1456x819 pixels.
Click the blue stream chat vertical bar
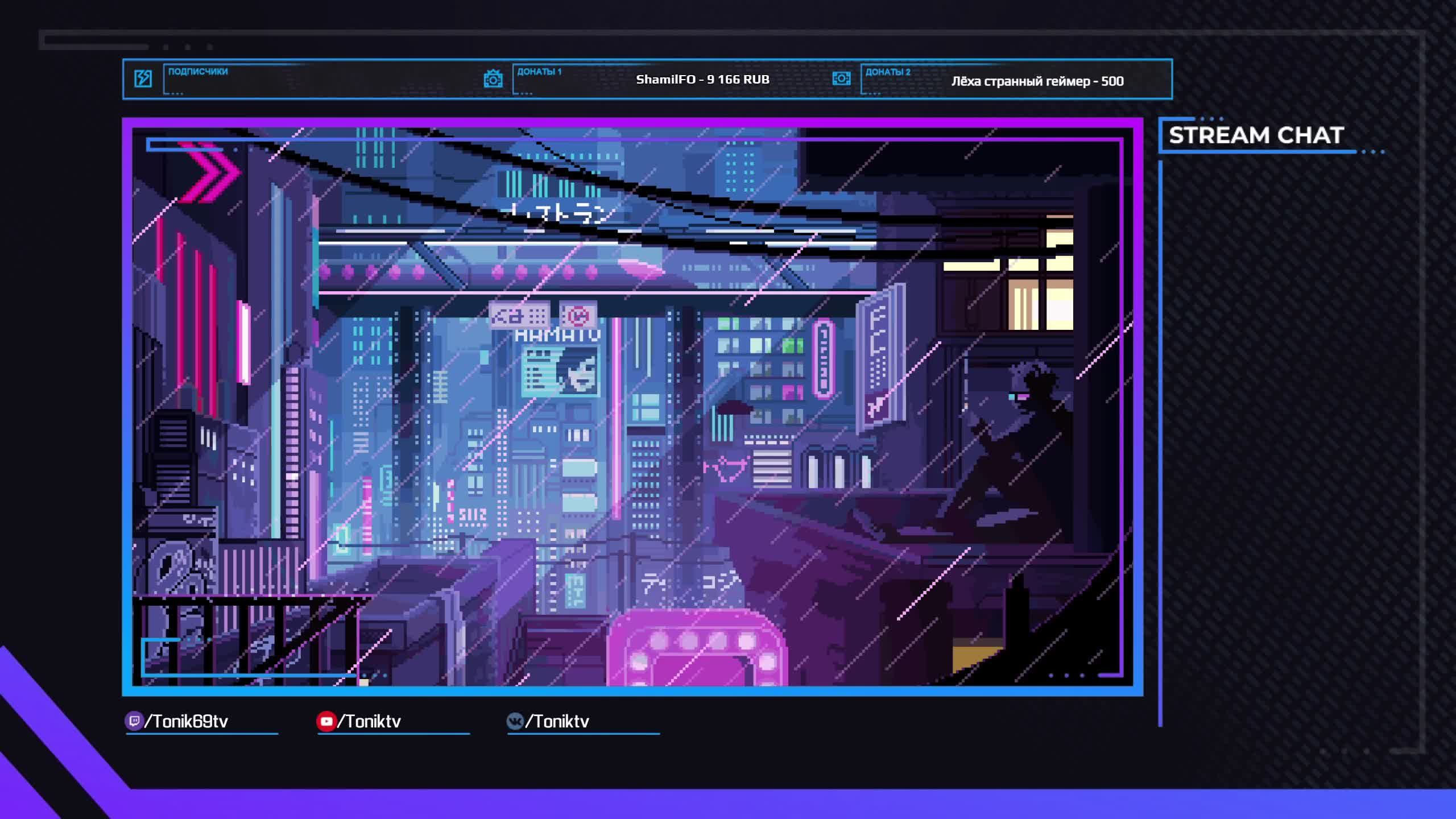(1161, 444)
